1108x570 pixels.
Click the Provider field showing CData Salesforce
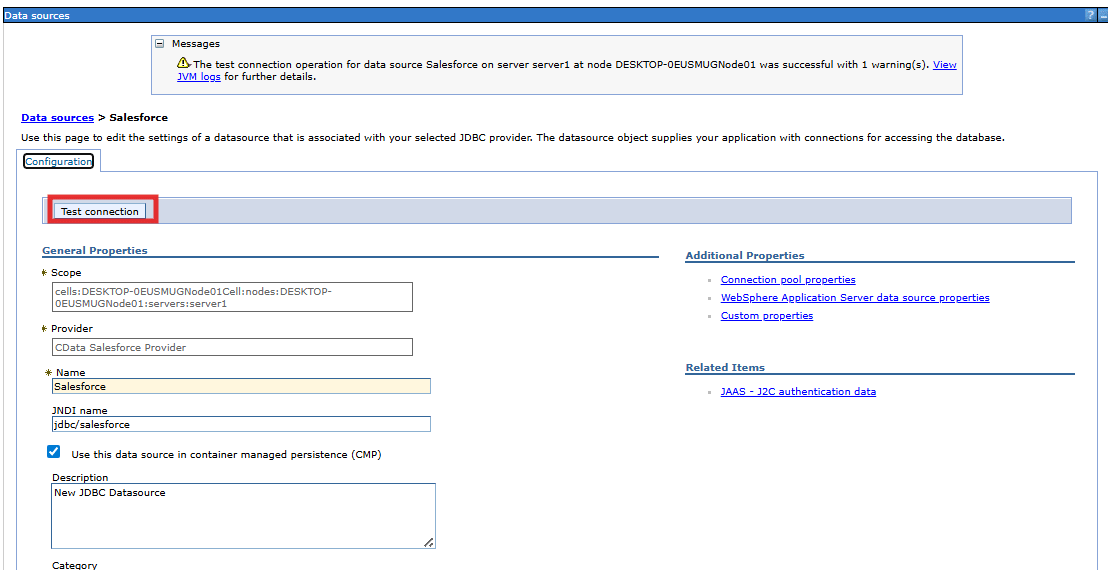click(232, 347)
